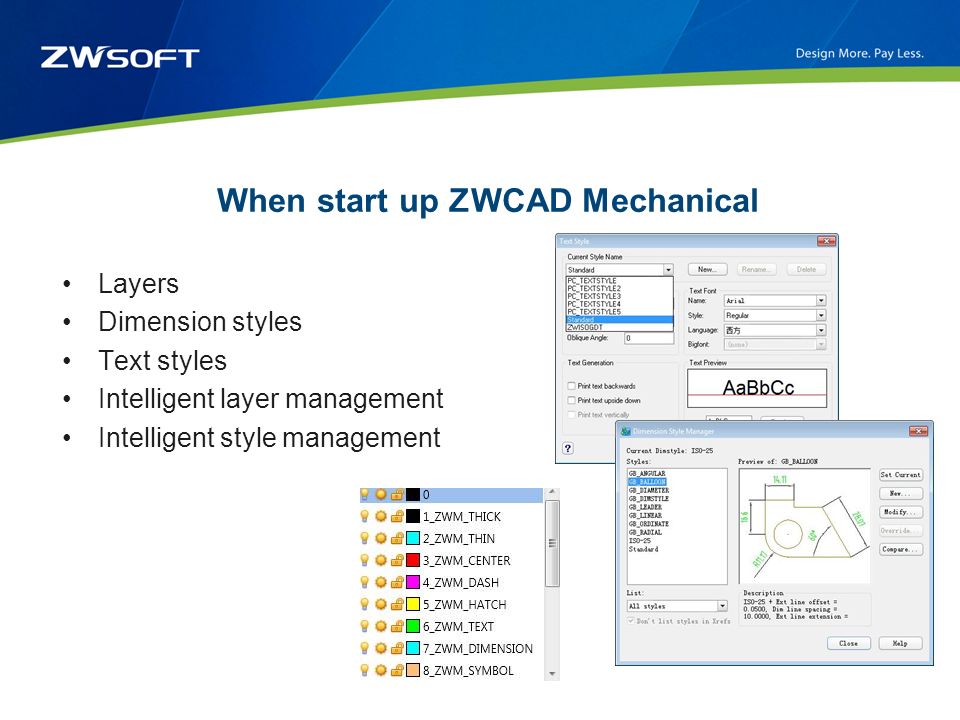Click Help button in Dimension Style Manager
Viewport: 960px width, 720px height.
(x=900, y=643)
